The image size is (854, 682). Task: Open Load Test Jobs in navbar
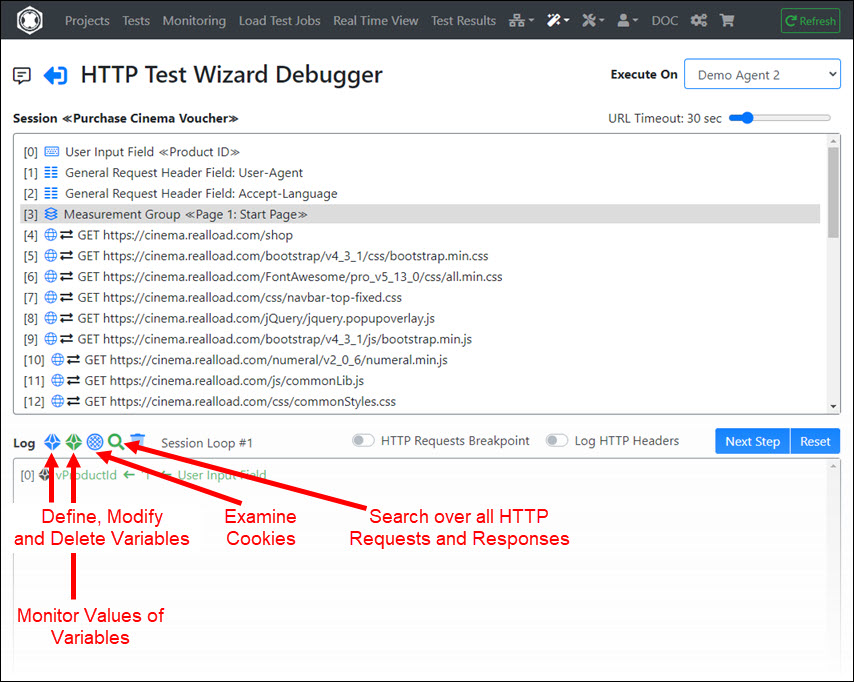tap(279, 21)
